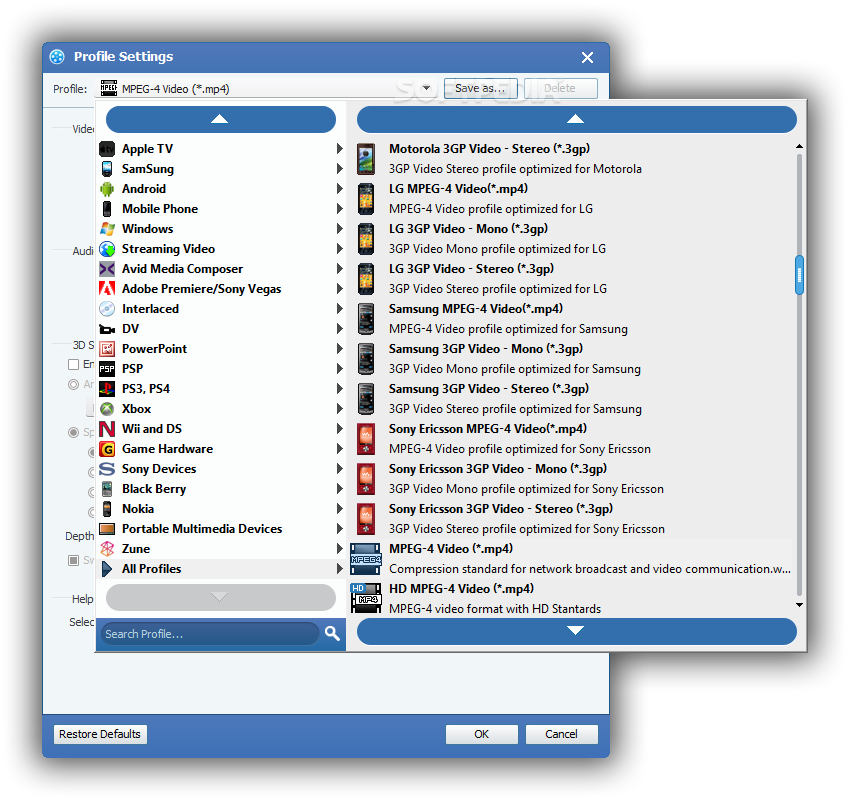Click the PowerPoint category icon
This screenshot has height=800, width=850.
pyautogui.click(x=107, y=349)
